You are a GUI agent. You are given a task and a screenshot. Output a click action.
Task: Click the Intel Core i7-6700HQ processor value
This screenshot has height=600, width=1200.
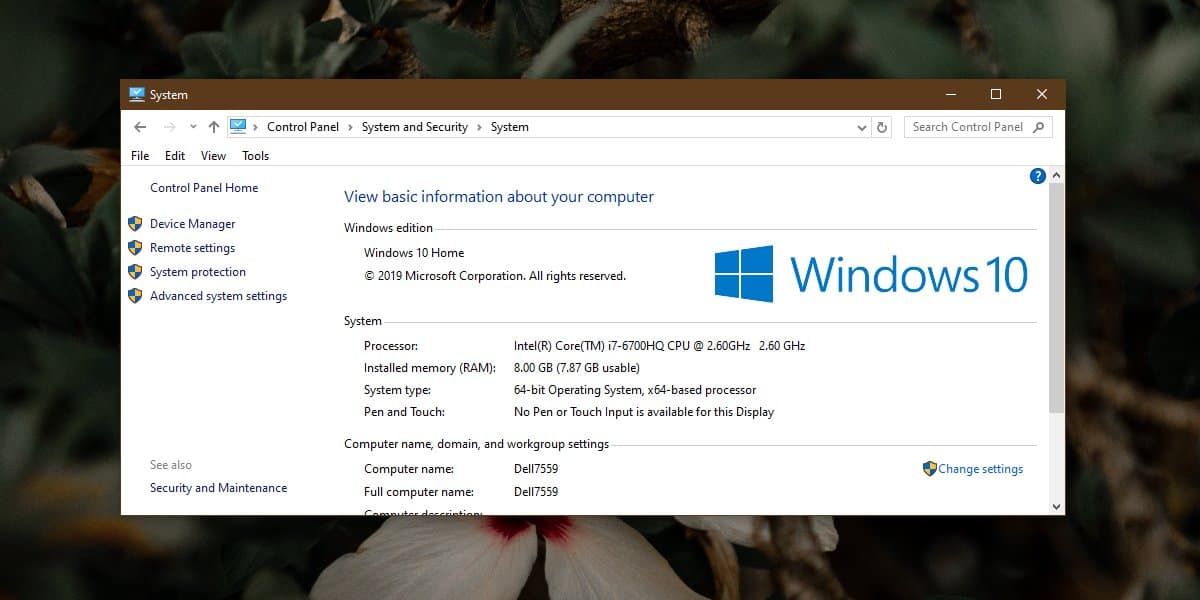[659, 346]
